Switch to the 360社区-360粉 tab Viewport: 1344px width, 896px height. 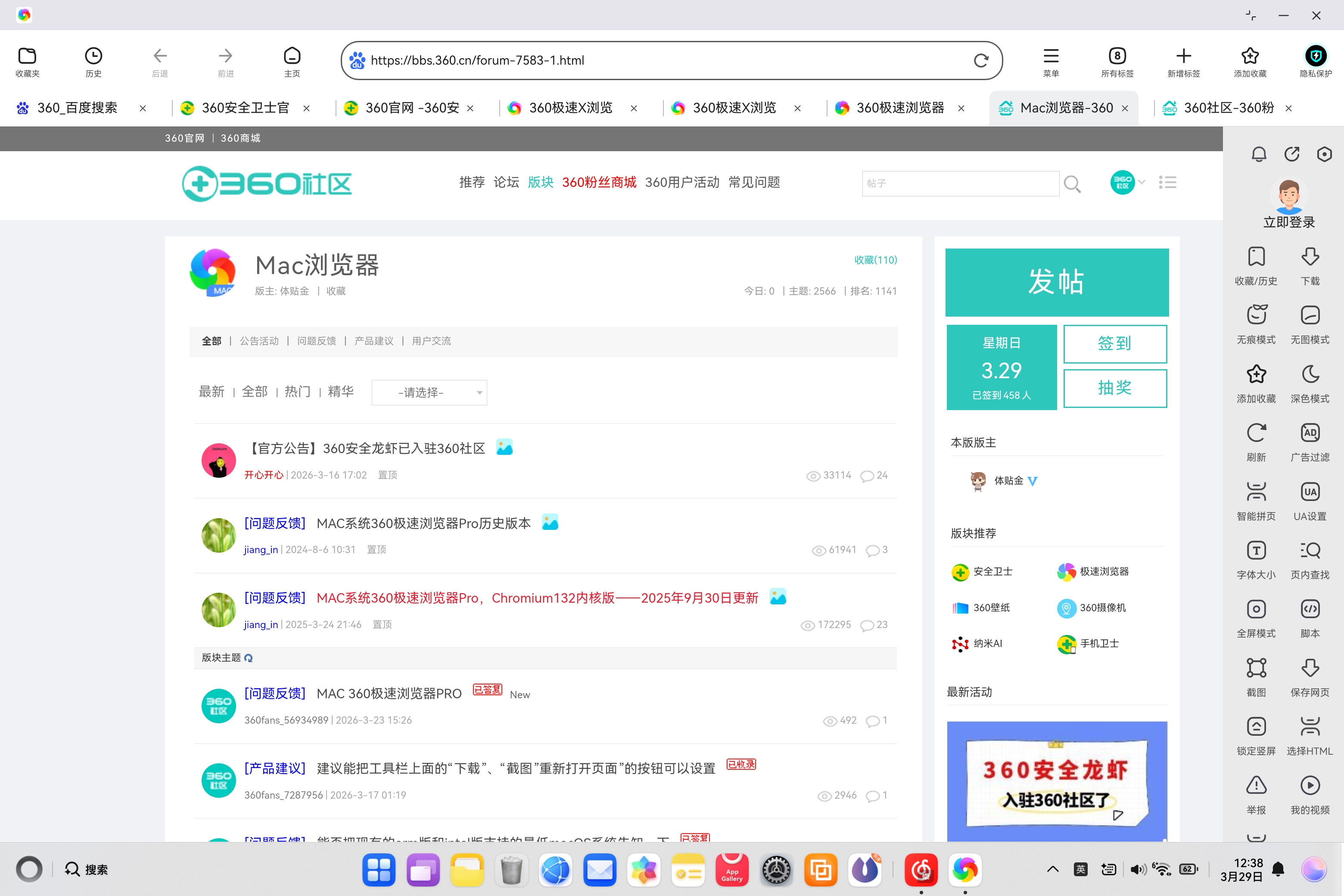[x=1229, y=108]
